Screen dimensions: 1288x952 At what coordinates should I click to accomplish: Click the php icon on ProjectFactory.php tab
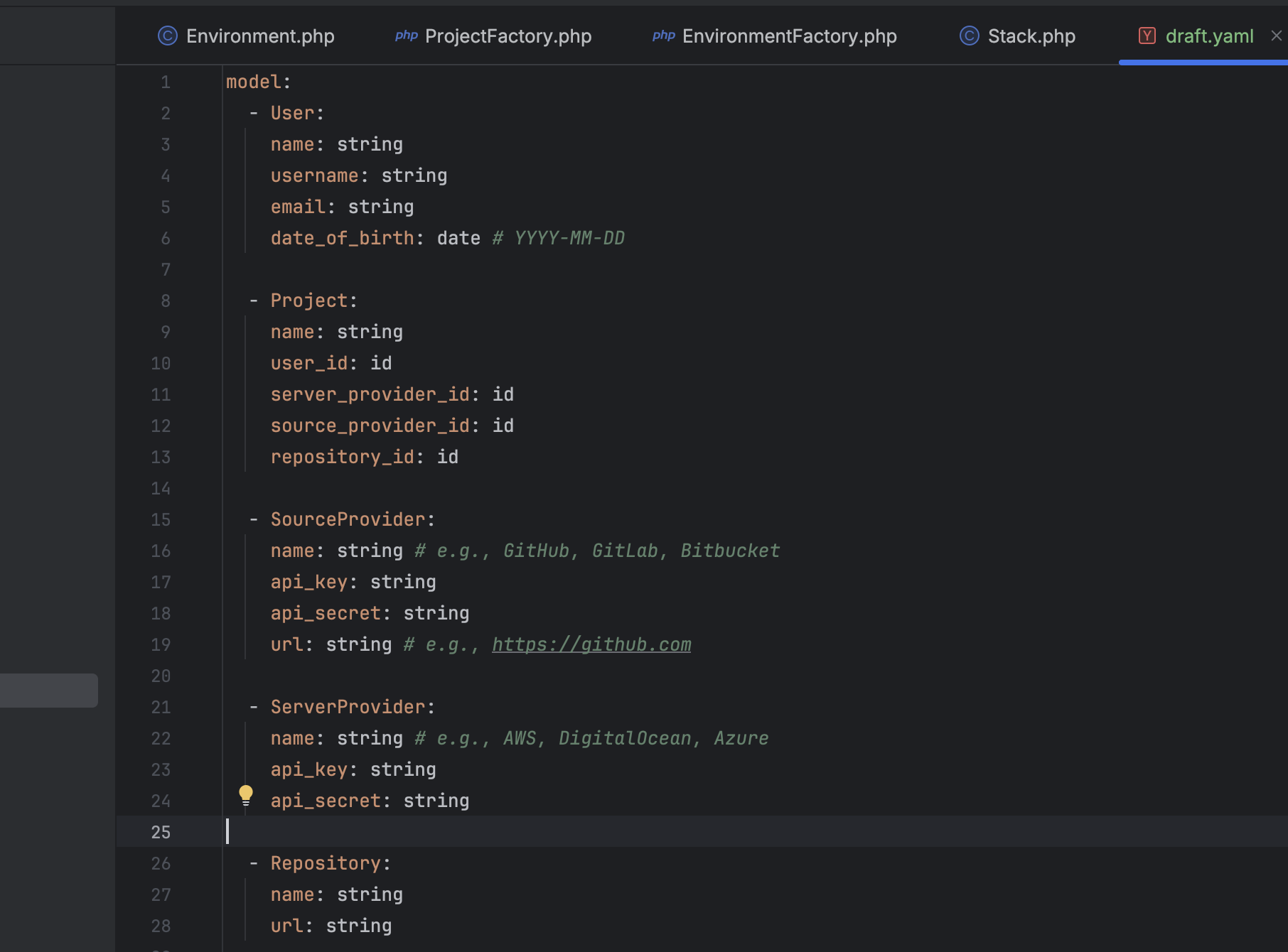coord(407,36)
